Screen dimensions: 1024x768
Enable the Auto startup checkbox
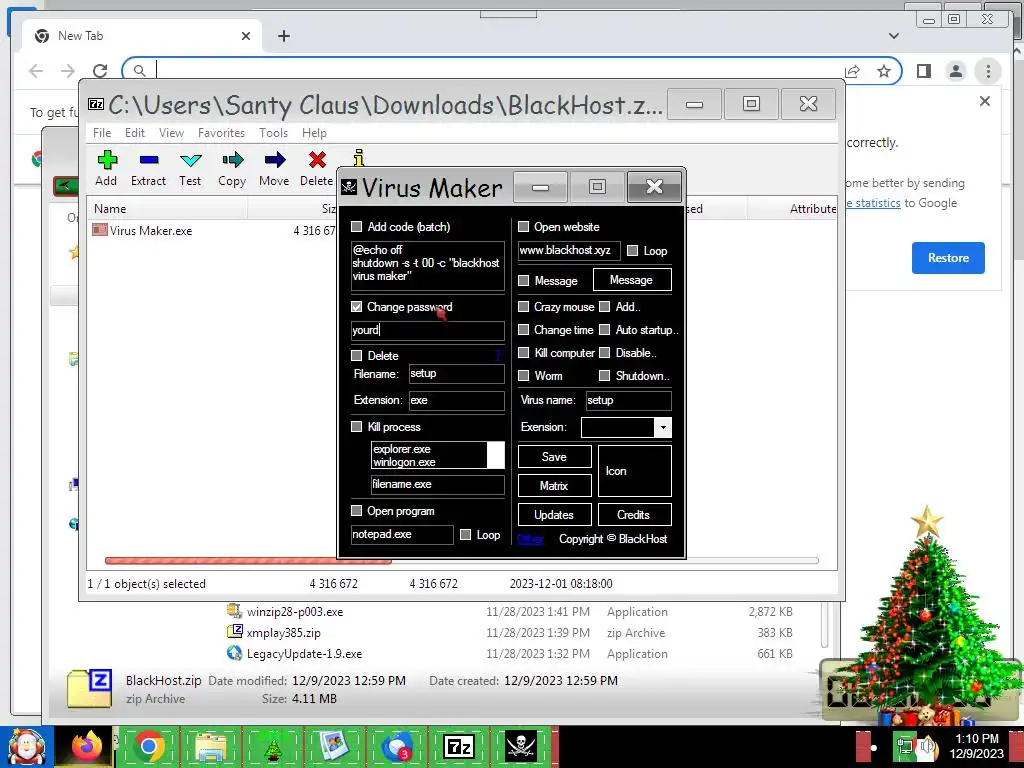click(605, 330)
